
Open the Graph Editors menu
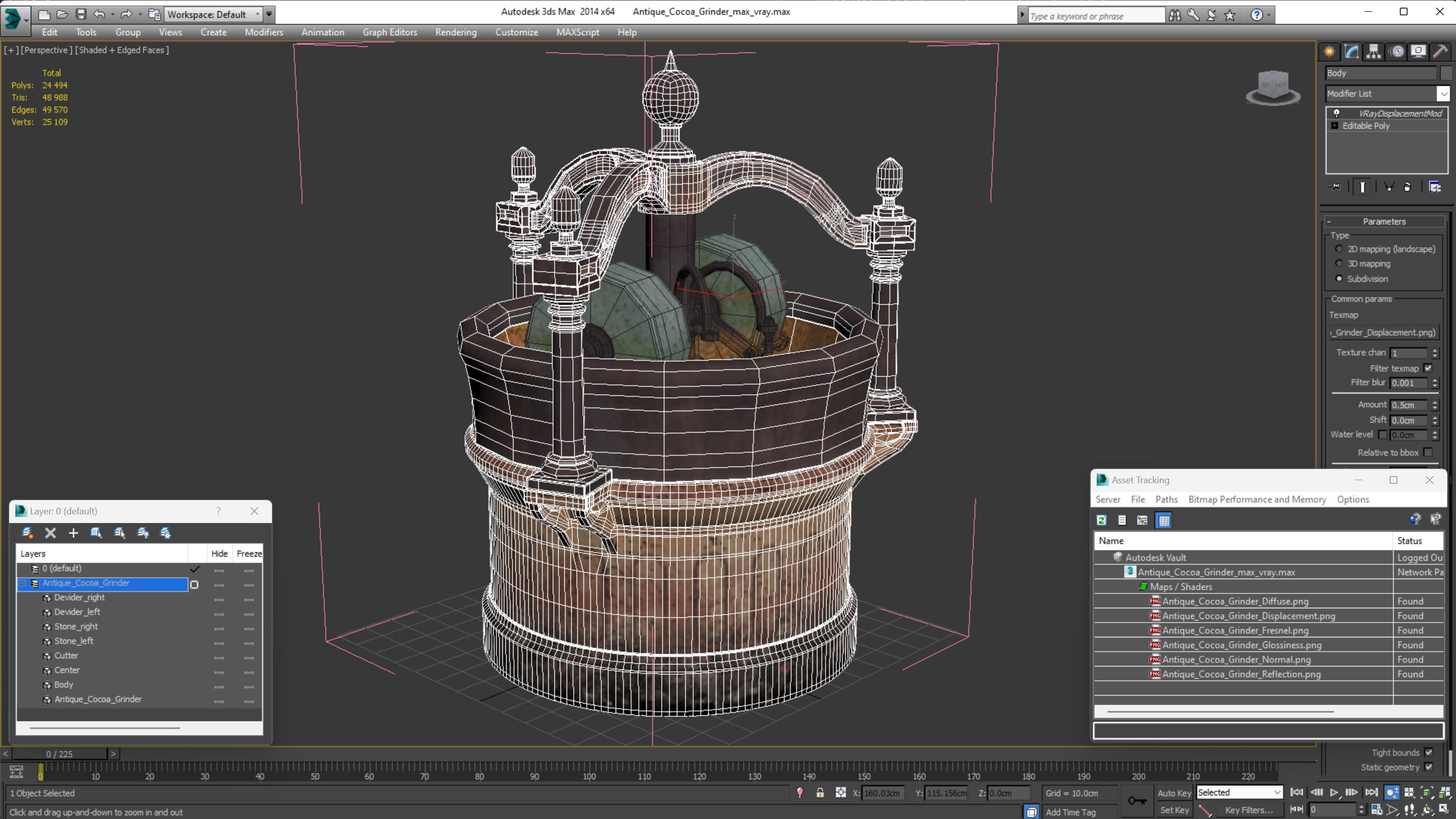(x=389, y=32)
